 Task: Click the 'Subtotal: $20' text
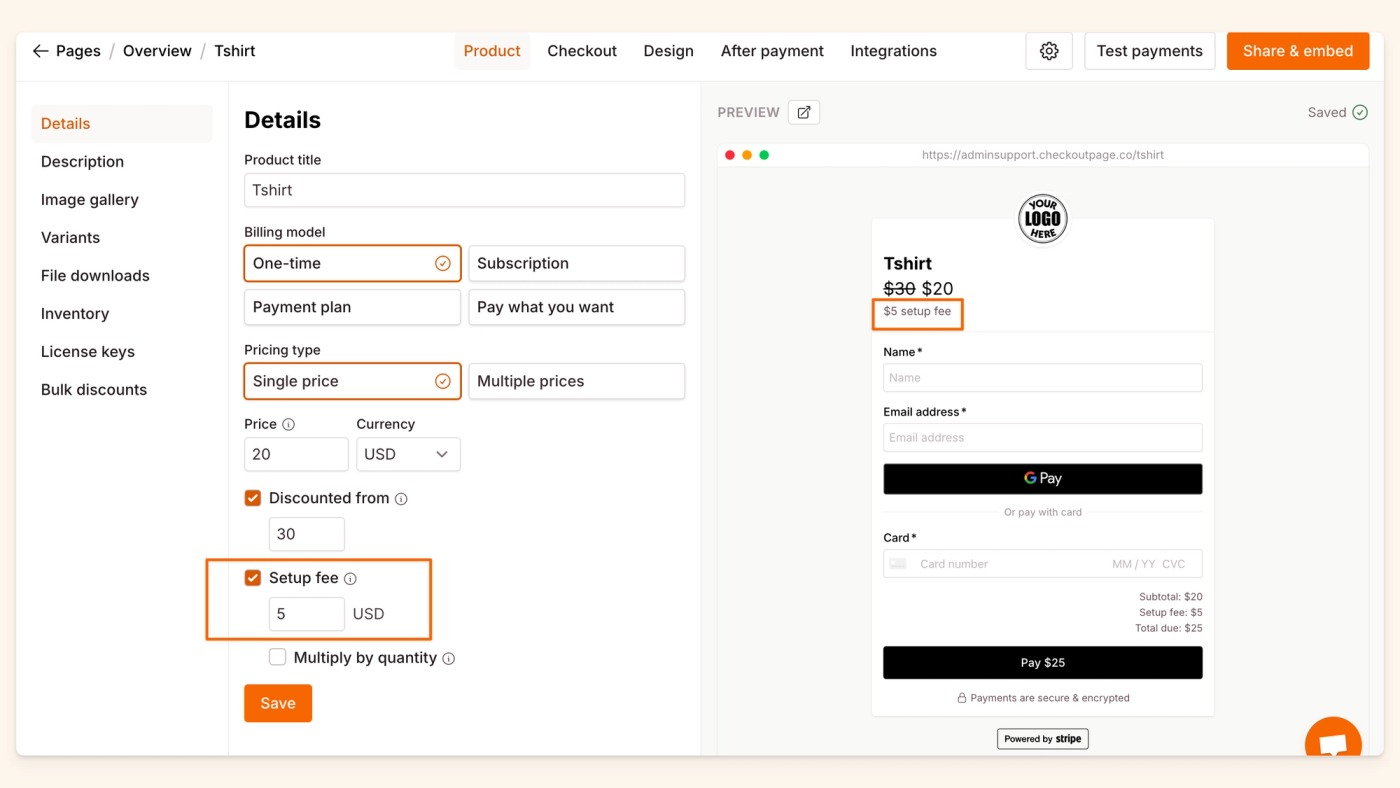pos(1172,597)
